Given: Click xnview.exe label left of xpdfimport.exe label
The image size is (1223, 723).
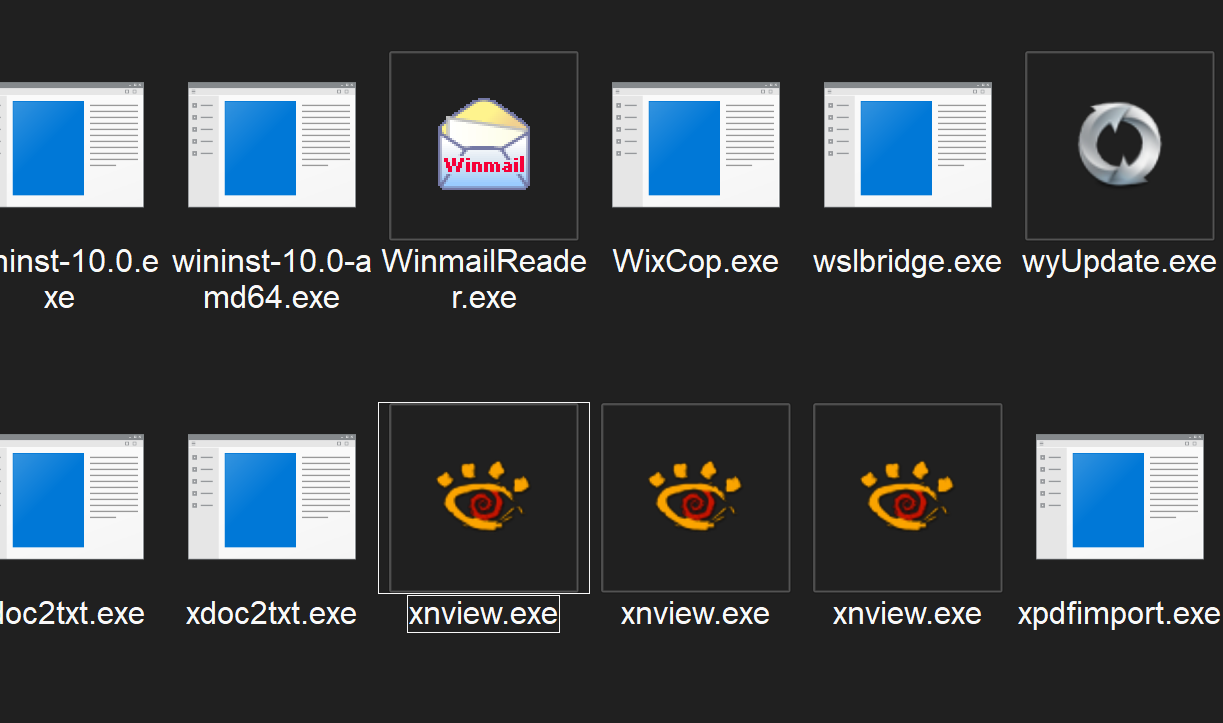Looking at the screenshot, I should pyautogui.click(x=907, y=613).
